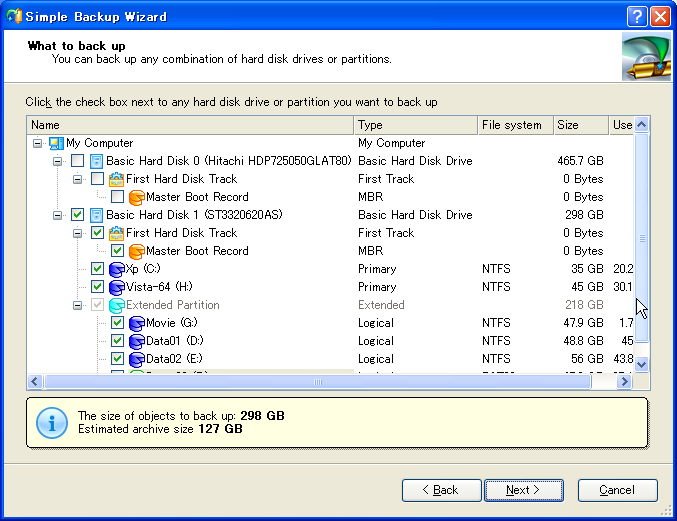The width and height of the screenshot is (677, 521).
Task: Click the vertical scrollbar down arrow
Action: (x=642, y=365)
